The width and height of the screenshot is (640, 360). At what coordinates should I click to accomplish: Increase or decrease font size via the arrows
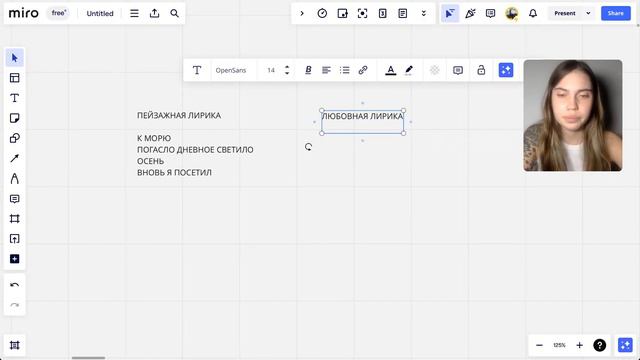[x=287, y=70]
